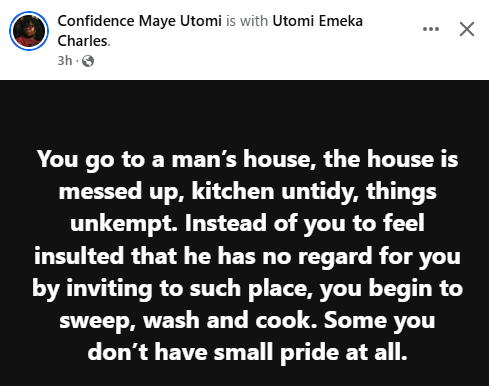Viewport: 489px width, 386px height.
Task: Click the line 'by inviting to such place'
Action: (x=173, y=288)
